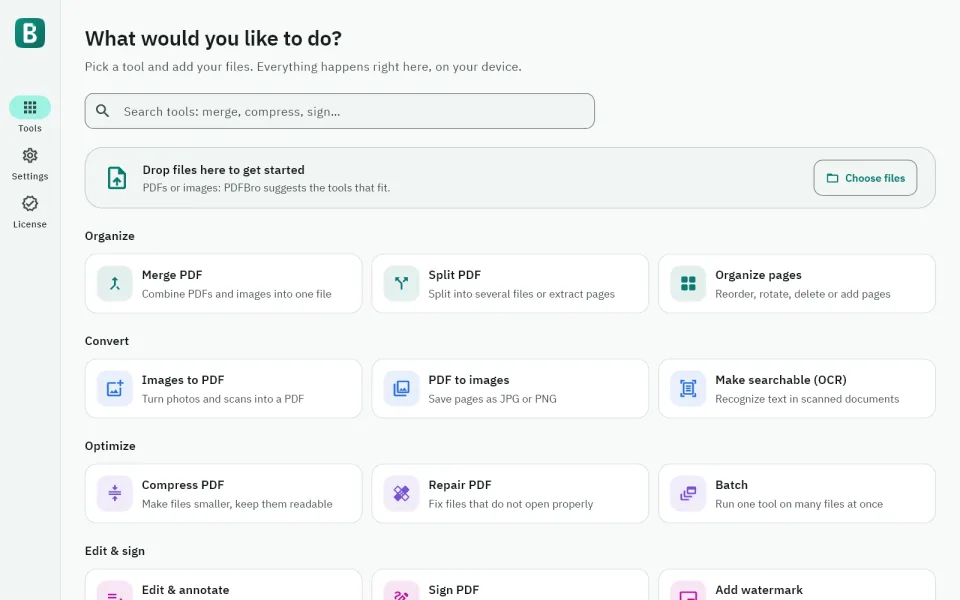Click the Organize section heading
The width and height of the screenshot is (960, 600).
click(110, 236)
